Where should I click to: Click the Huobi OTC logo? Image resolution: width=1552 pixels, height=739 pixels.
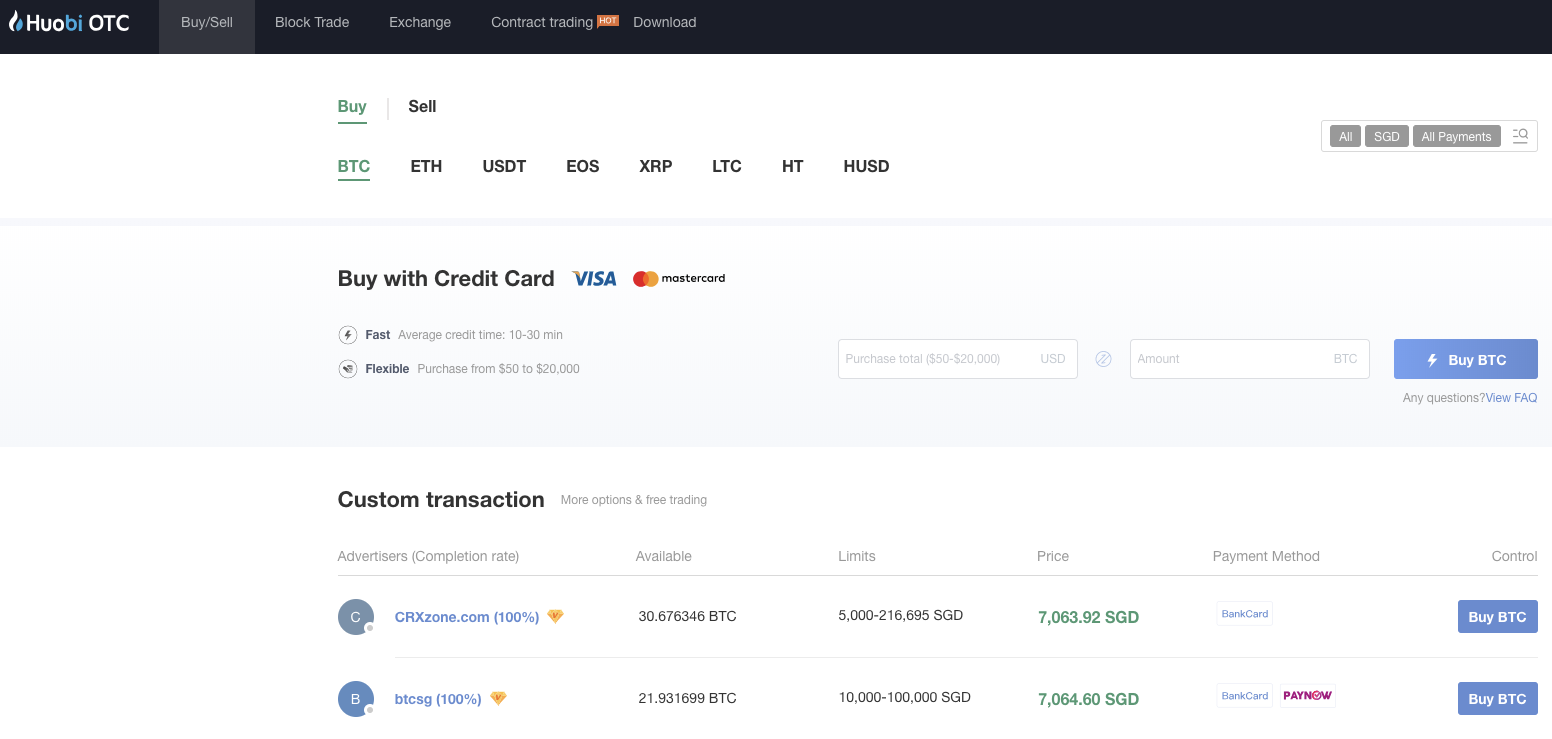coord(69,21)
